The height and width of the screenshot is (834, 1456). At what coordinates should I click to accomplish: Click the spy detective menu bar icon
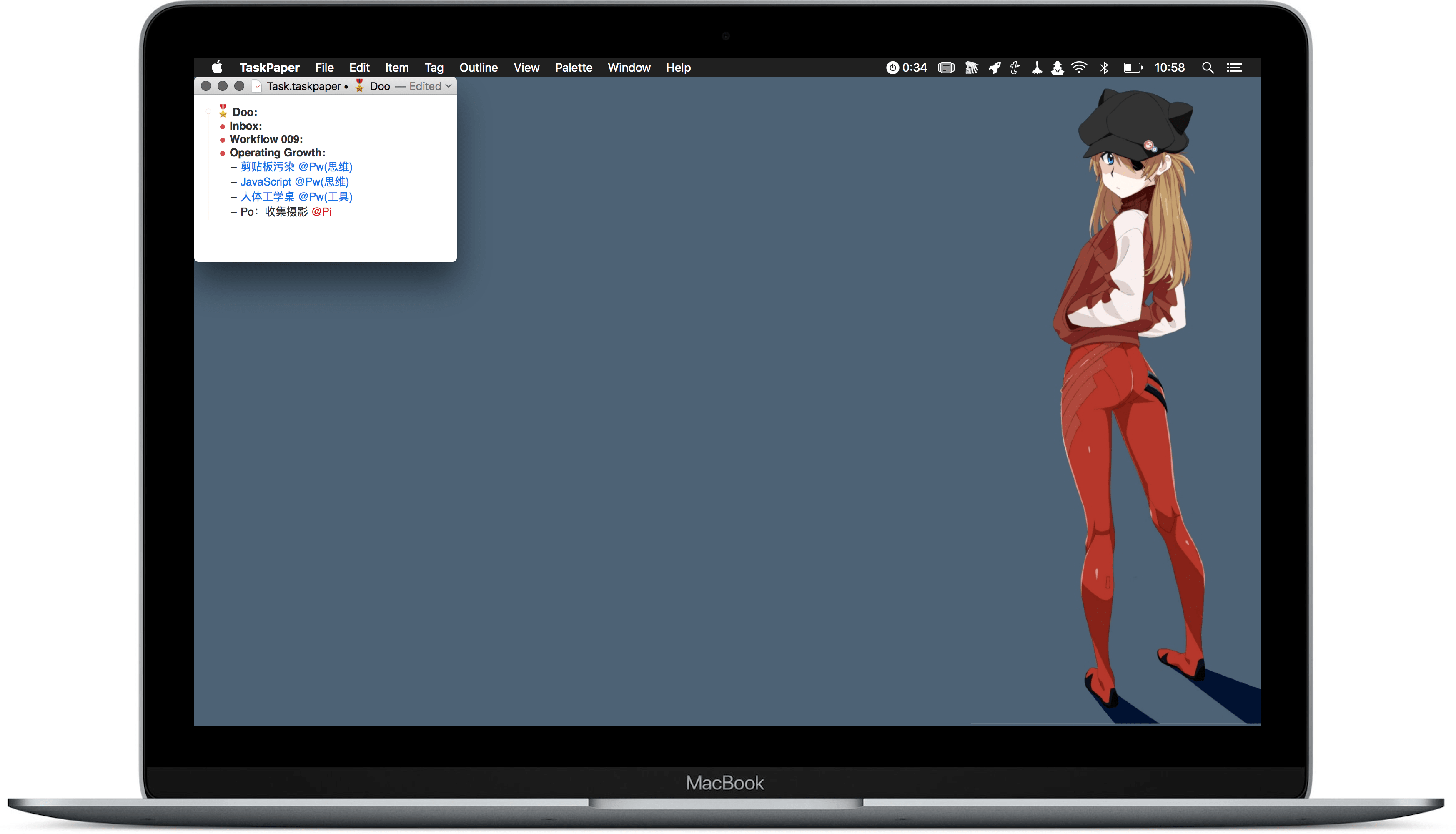(x=1057, y=68)
